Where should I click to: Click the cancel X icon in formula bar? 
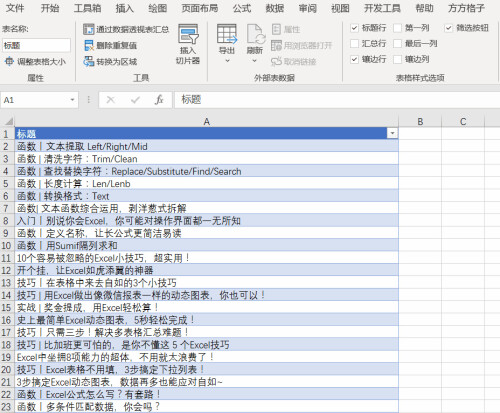pyautogui.click(x=110, y=100)
